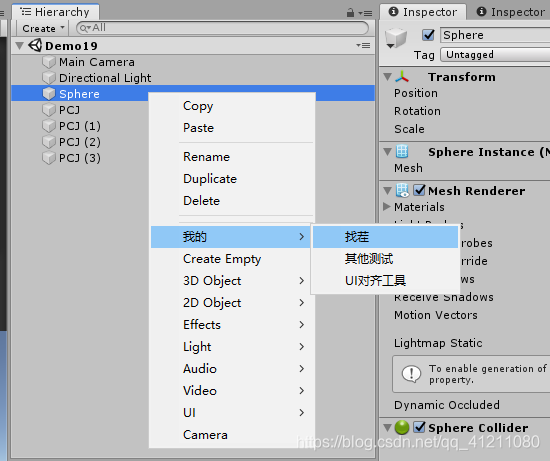Expand the Light submenu

pos(230,347)
